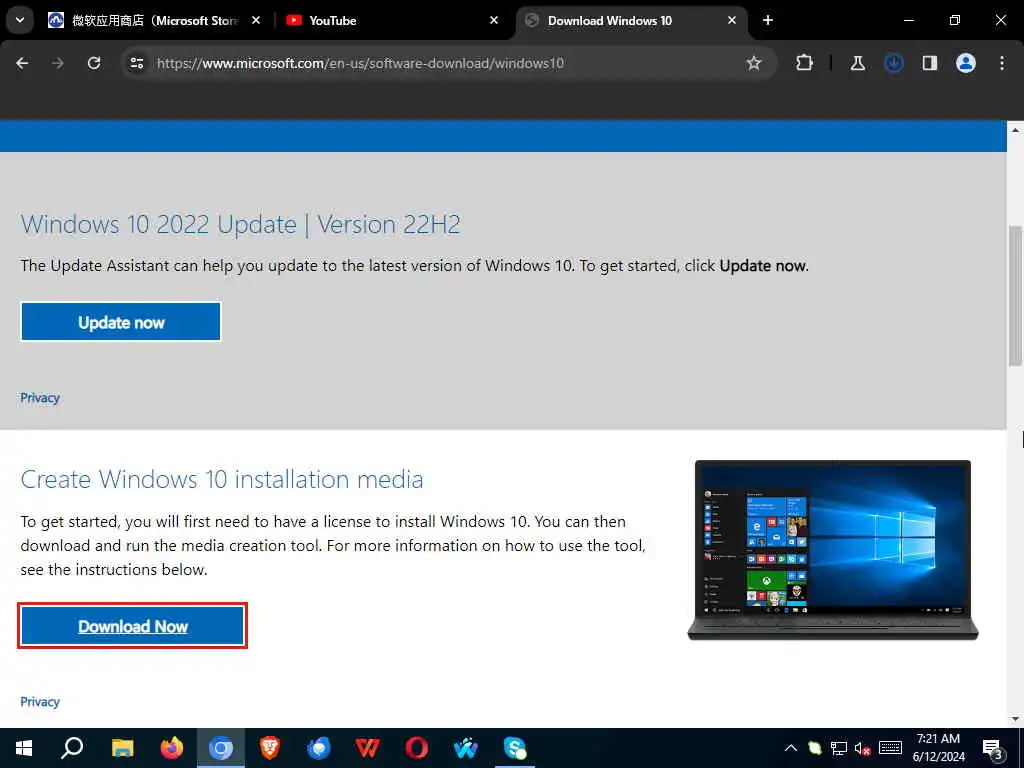Click the forward navigation arrow

coord(58,63)
